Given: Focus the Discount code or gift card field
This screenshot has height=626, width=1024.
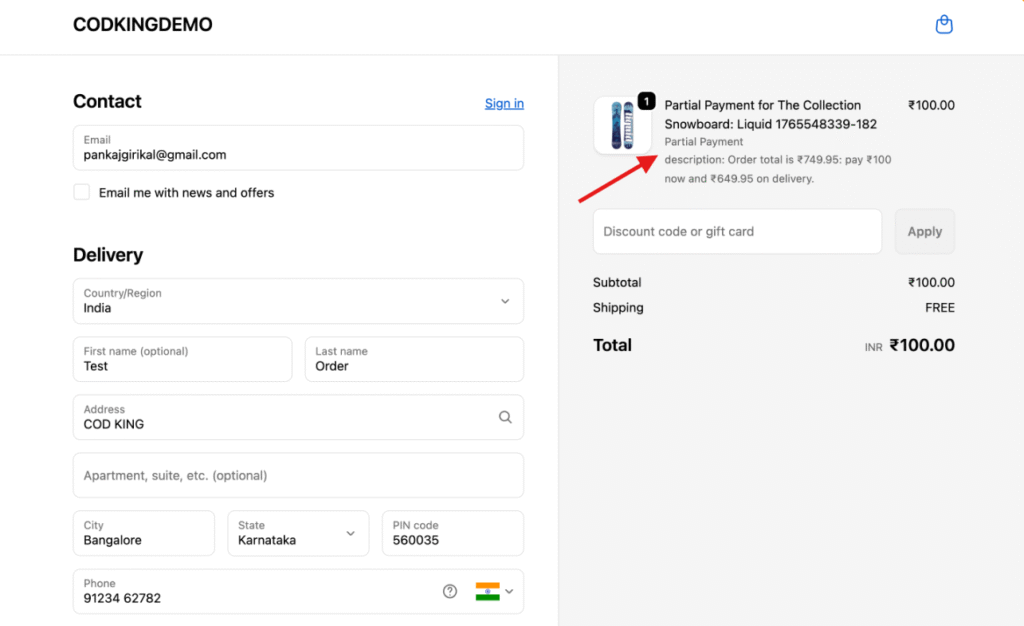Looking at the screenshot, I should 737,231.
